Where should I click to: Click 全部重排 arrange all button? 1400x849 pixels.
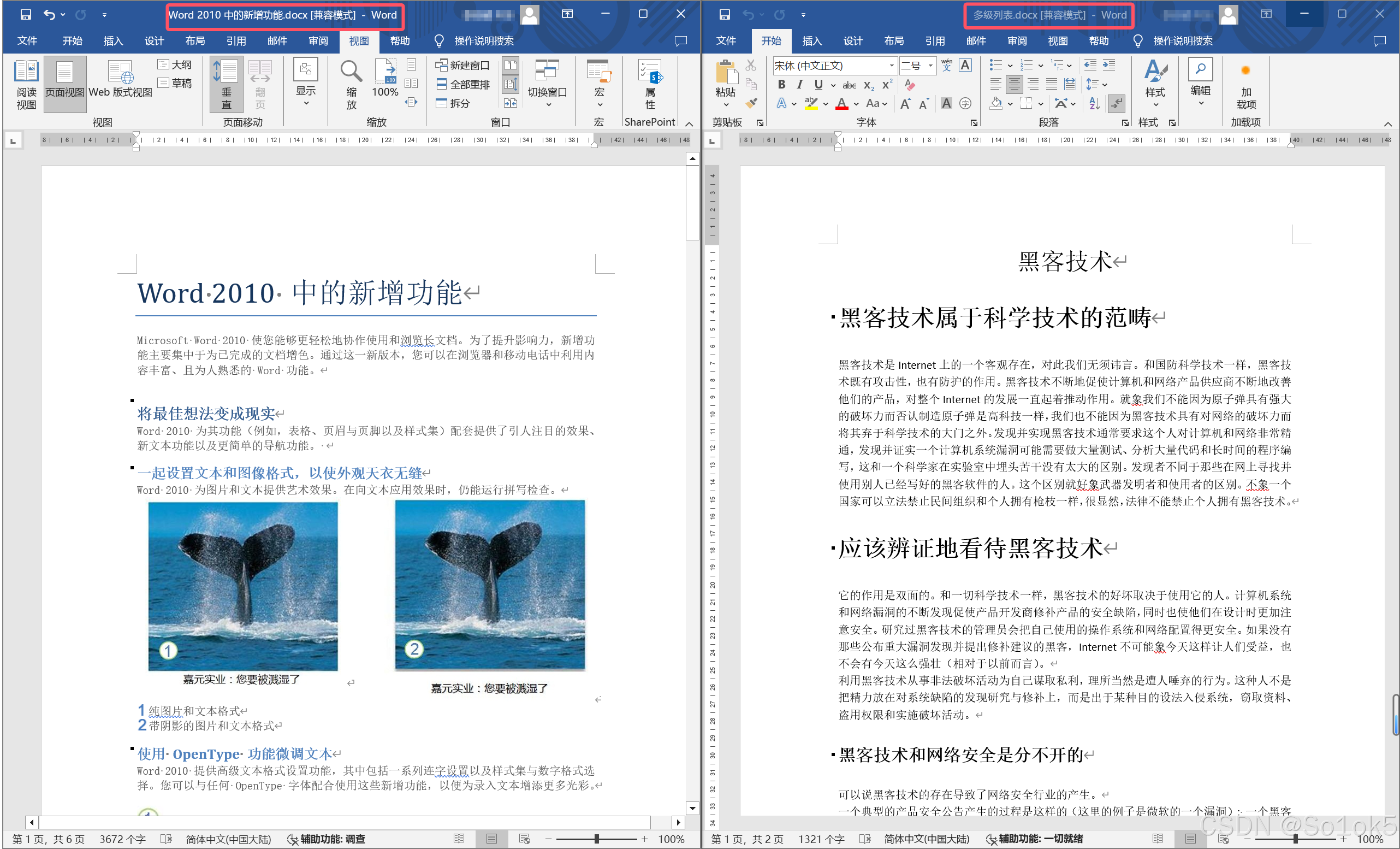(463, 84)
